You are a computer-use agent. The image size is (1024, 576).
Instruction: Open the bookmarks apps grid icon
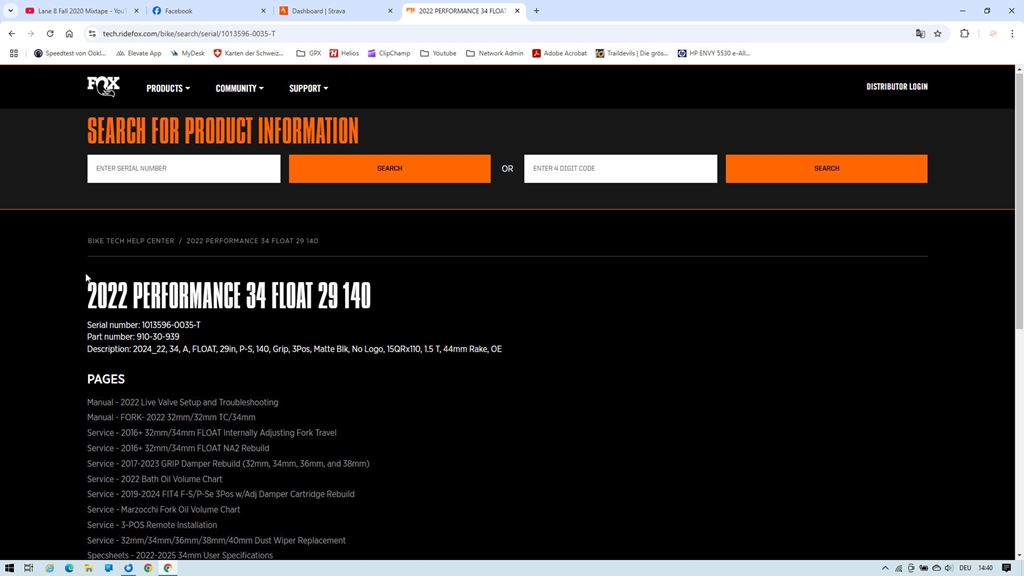(14, 53)
